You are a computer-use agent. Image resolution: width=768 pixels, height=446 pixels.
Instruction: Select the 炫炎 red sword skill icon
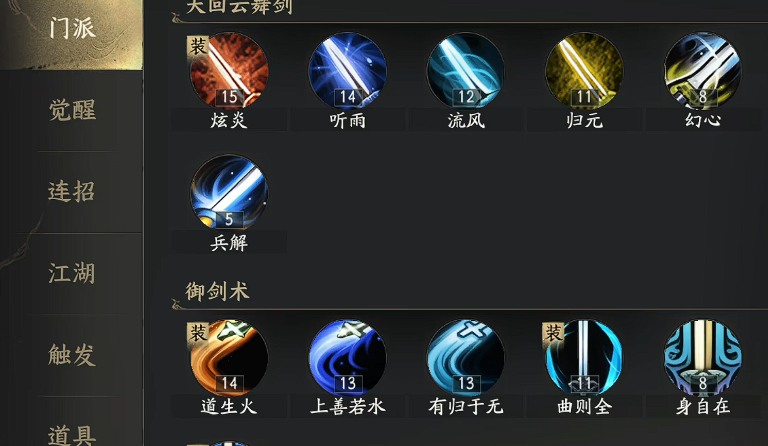click(229, 70)
